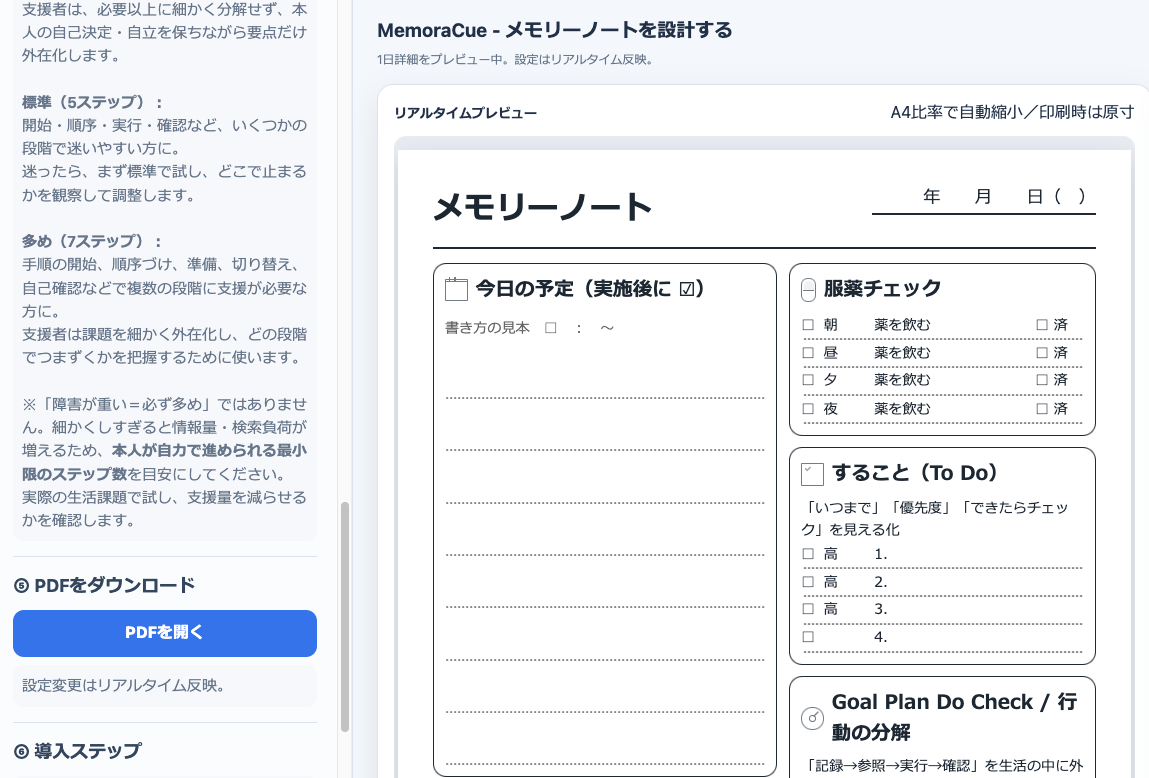Image resolution: width=1149 pixels, height=778 pixels.
Task: Check the To Do item 2 checkbox
Action: click(x=808, y=582)
